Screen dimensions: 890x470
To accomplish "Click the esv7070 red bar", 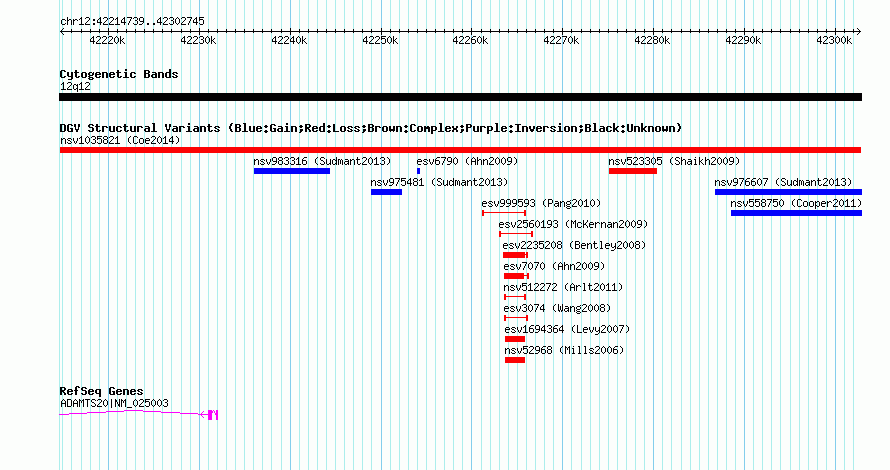I will tap(517, 276).
